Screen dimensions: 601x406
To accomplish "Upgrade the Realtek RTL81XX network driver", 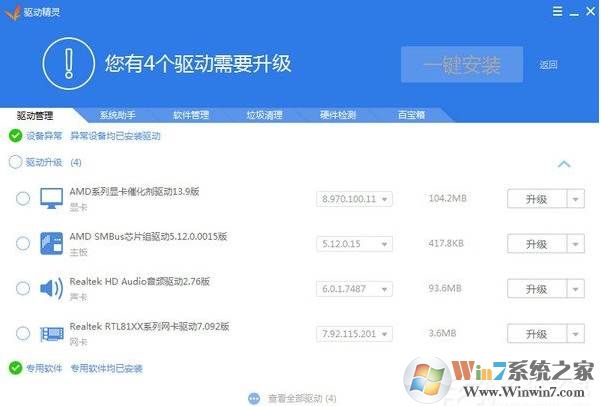I will [x=537, y=334].
